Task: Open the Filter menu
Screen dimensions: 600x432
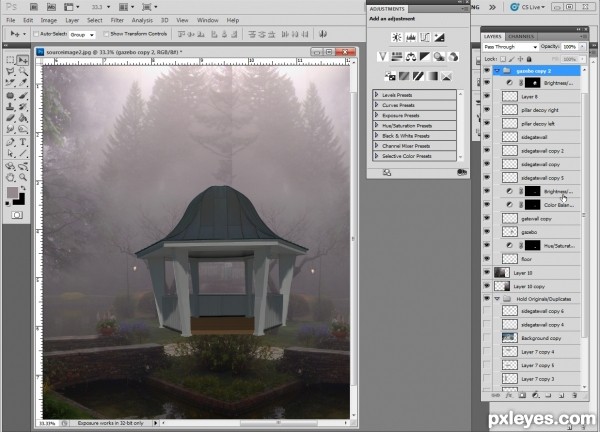Action: [117, 20]
